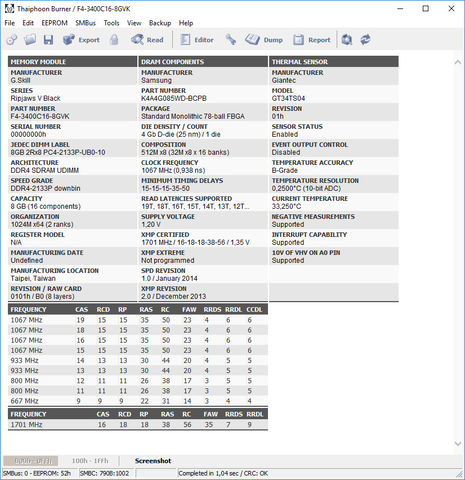Open file using folder toolbar icon
This screenshot has width=465, height=480.
coord(30,40)
